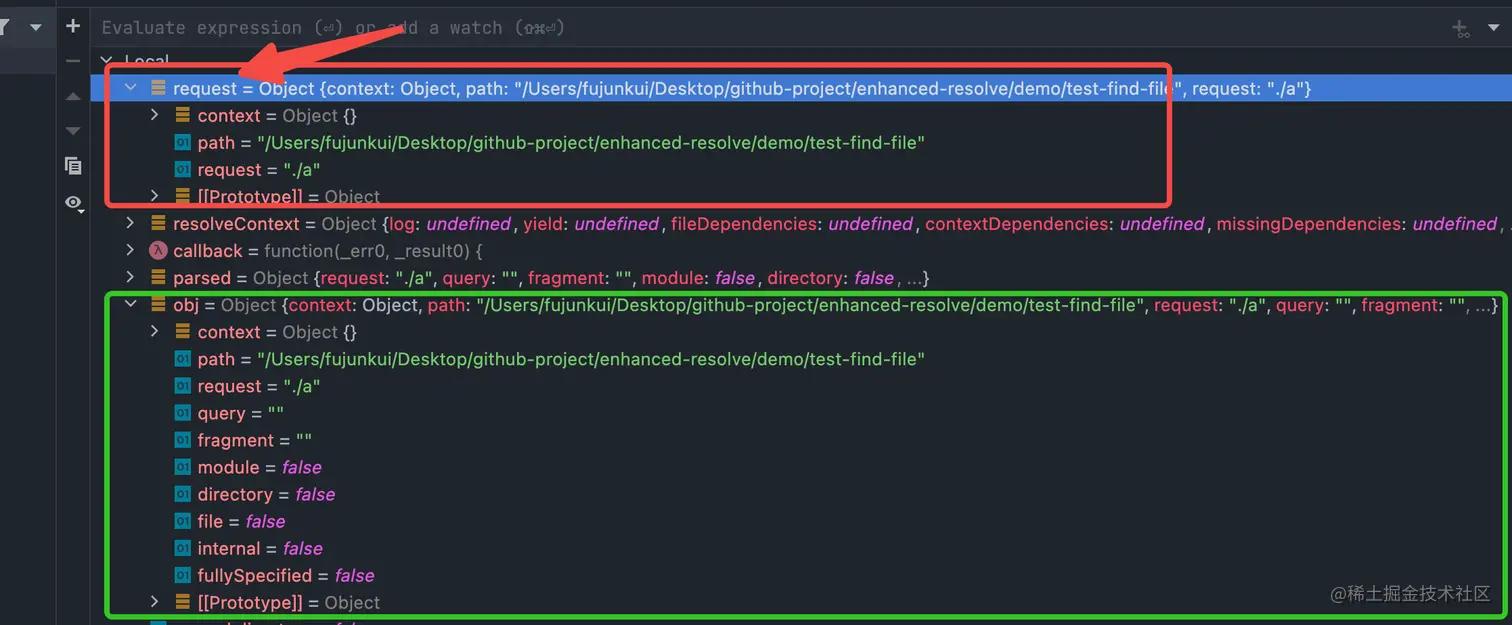Open the expression history dropdown arrow

click(1494, 28)
